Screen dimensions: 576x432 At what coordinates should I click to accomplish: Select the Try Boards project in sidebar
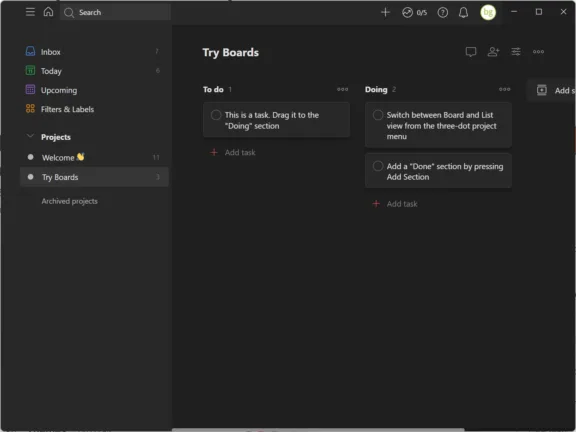(x=94, y=177)
